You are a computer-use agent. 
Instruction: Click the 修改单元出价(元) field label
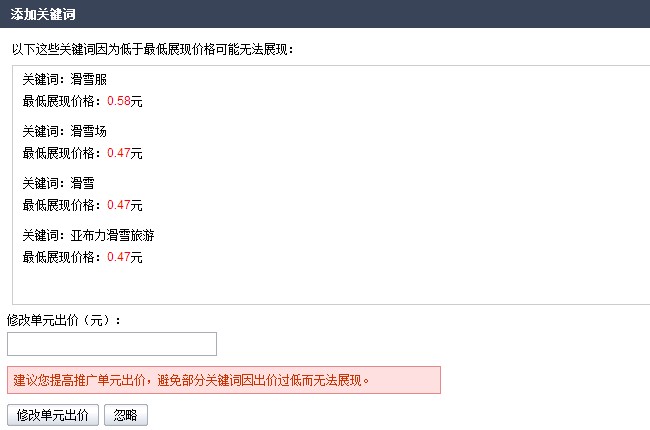tap(64, 320)
